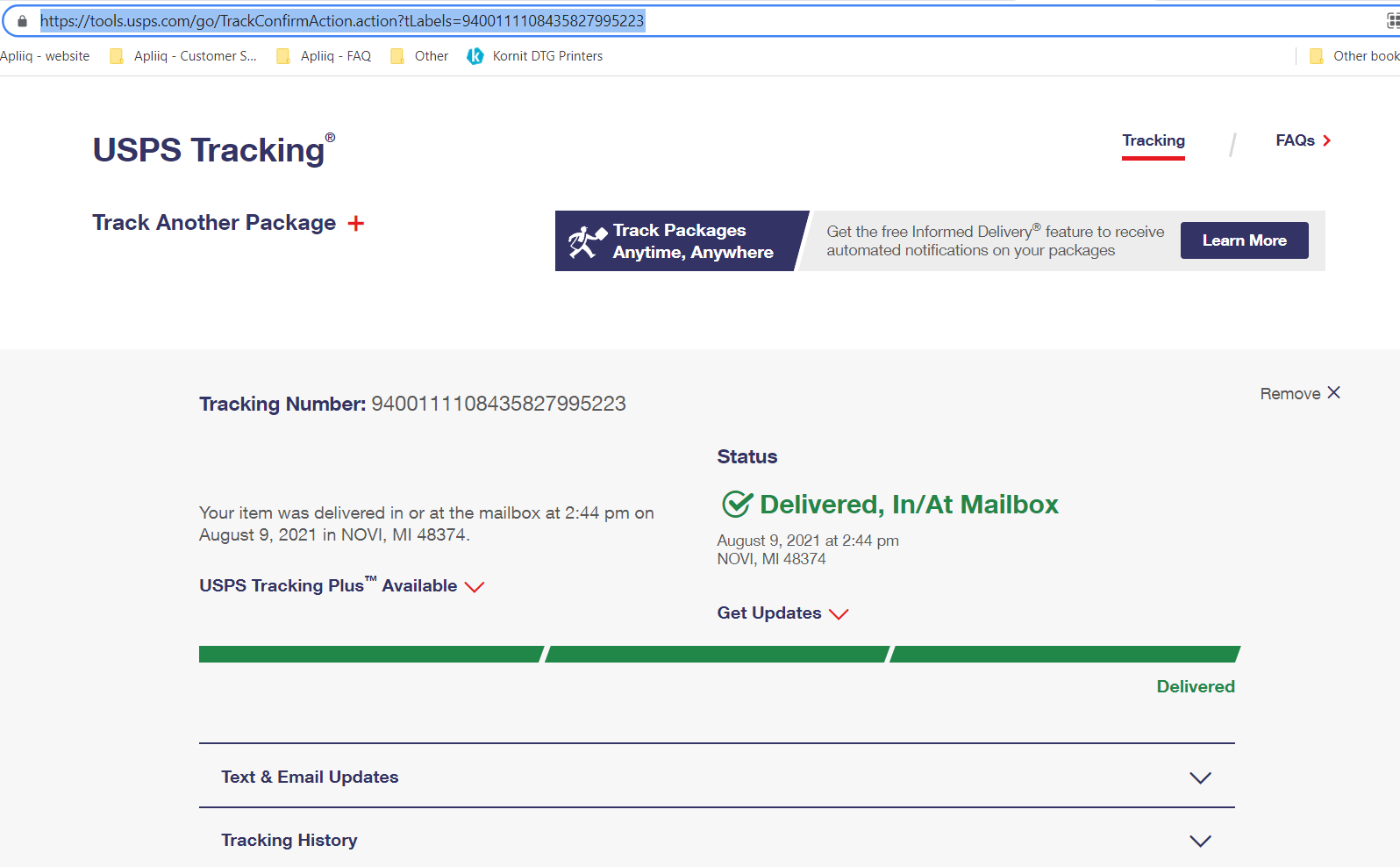Click the Tracking History chevron arrow
The height and width of the screenshot is (867, 1400).
point(1200,841)
